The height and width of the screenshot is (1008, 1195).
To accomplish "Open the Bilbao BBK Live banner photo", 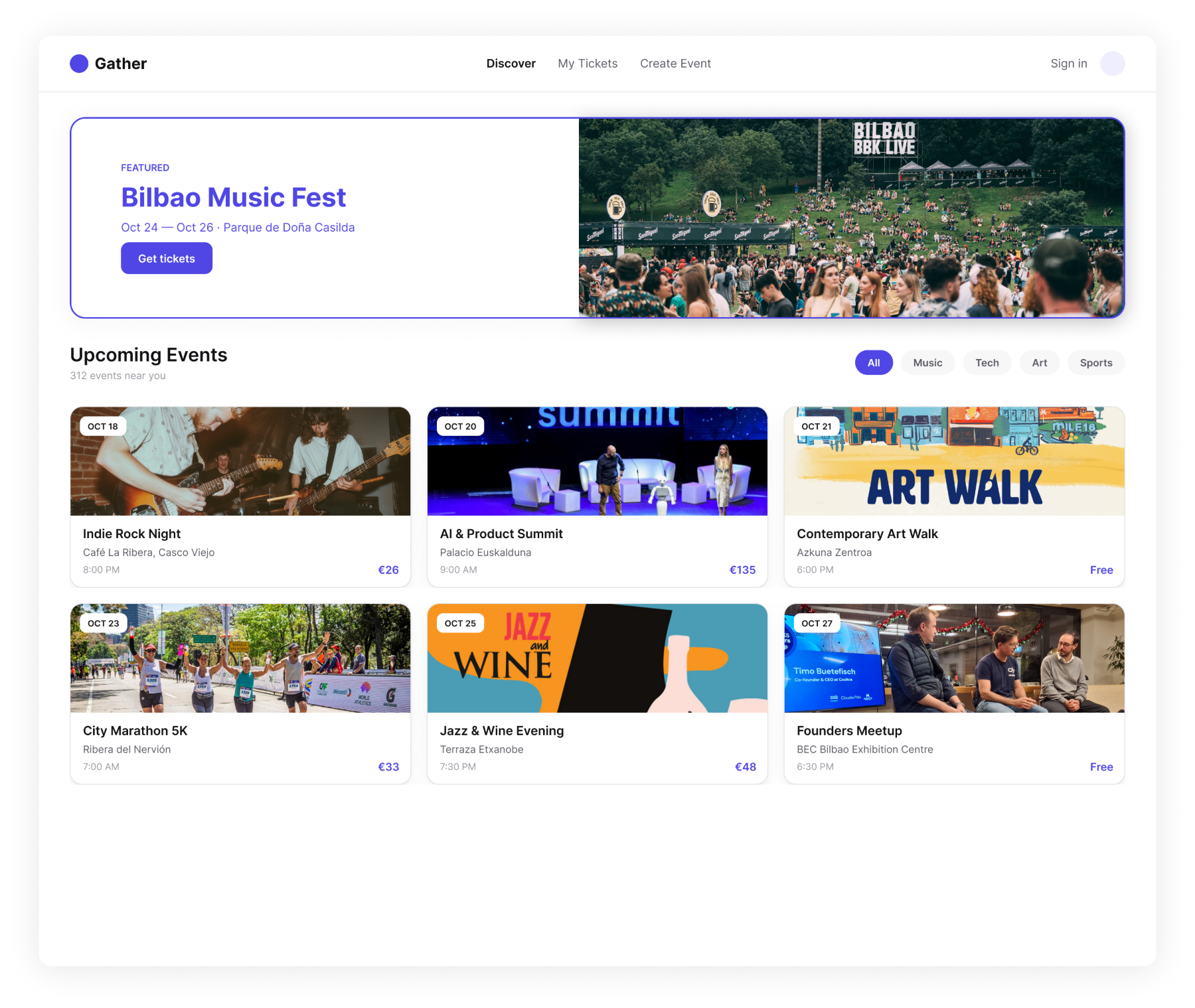I will pyautogui.click(x=851, y=218).
